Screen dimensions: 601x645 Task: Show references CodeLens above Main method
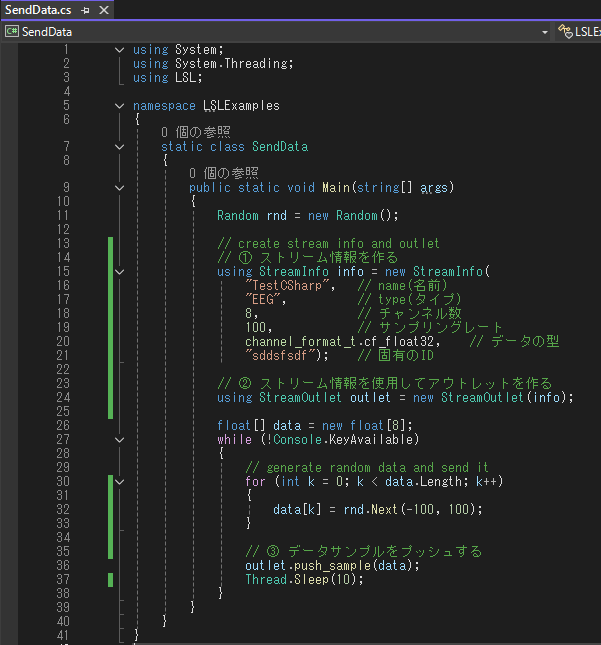224,173
